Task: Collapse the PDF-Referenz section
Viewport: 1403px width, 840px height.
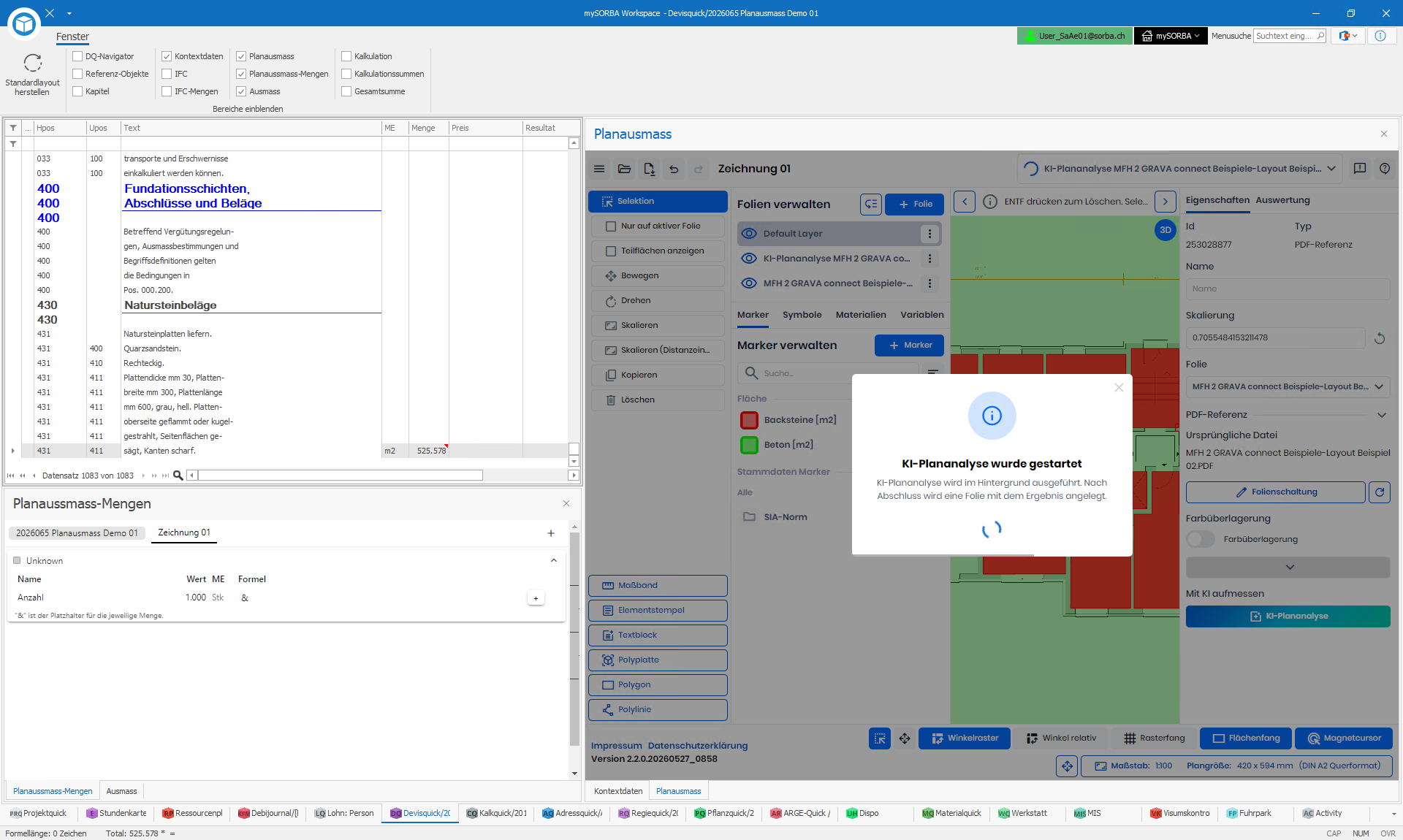Action: [x=1382, y=415]
